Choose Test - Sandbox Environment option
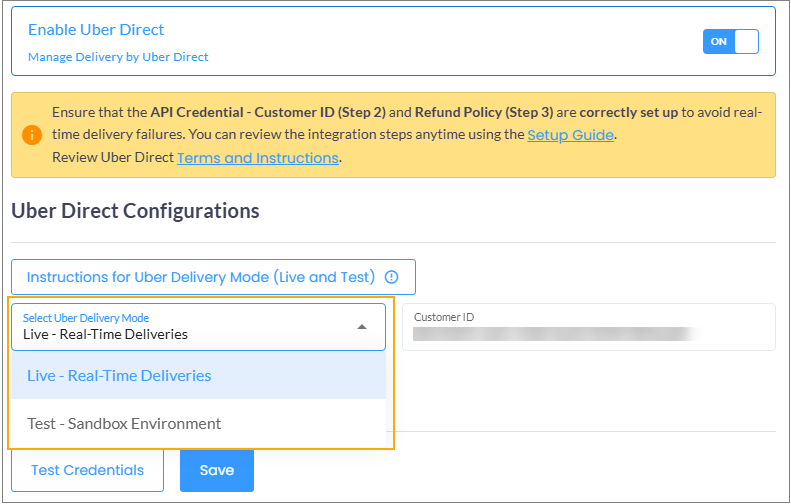The width and height of the screenshot is (791, 504). tap(124, 423)
